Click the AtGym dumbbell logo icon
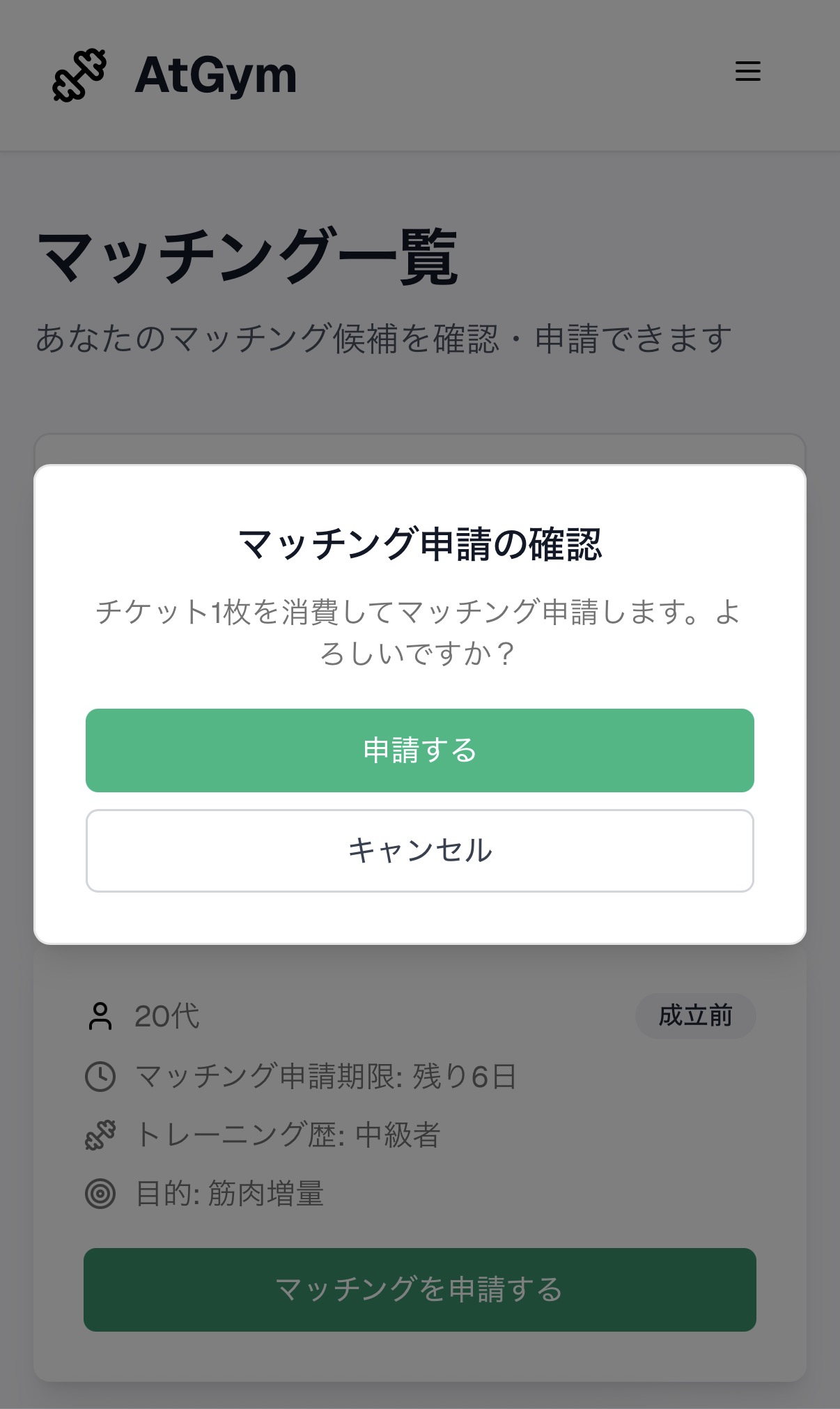 [79, 75]
